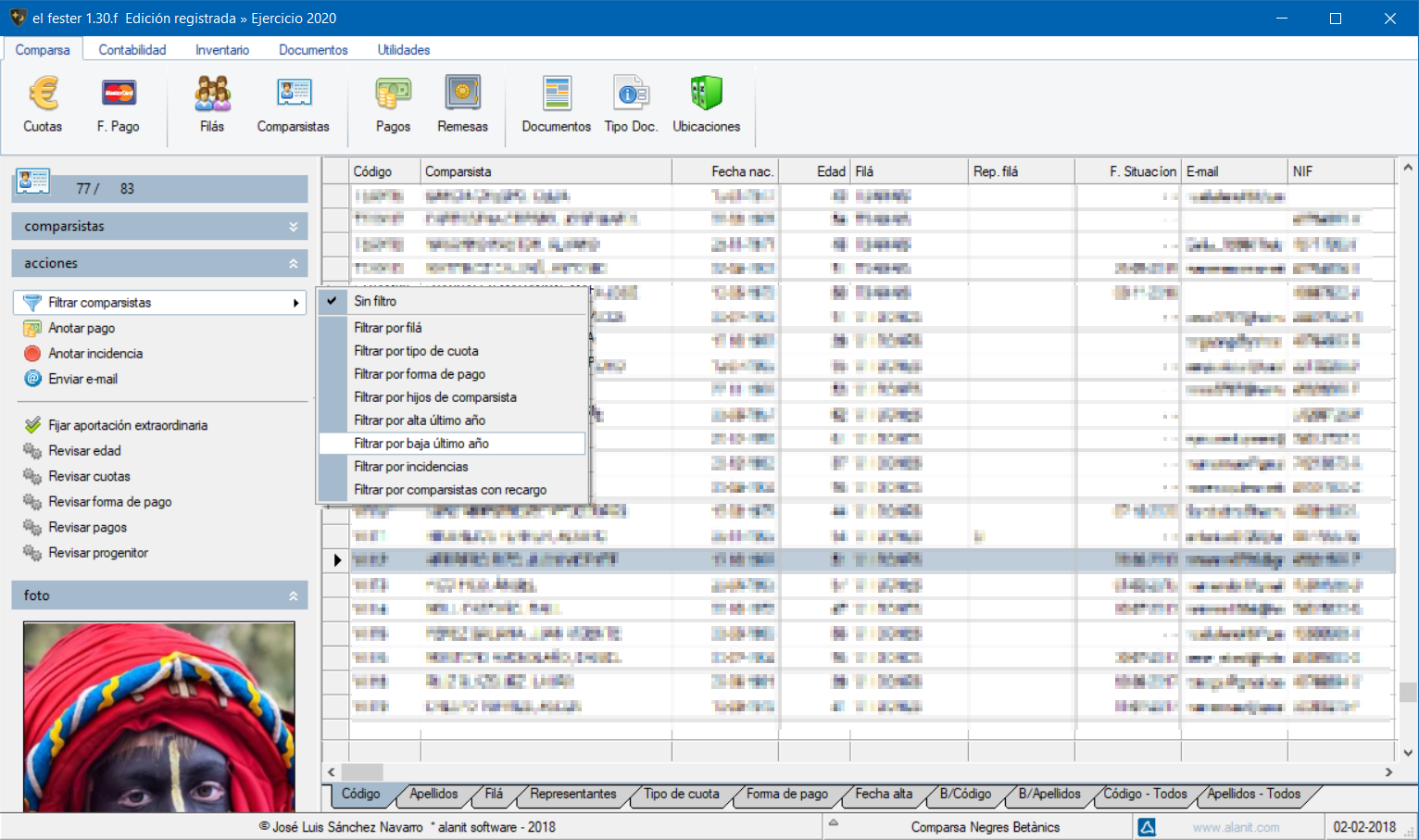Click the horizontal scrollbar thumb of the grid
Screen dimensions: 1419x840
tap(362, 771)
